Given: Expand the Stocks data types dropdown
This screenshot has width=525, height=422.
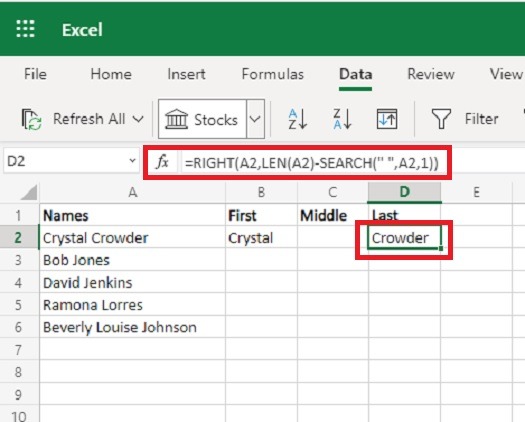Looking at the screenshot, I should click(x=255, y=119).
